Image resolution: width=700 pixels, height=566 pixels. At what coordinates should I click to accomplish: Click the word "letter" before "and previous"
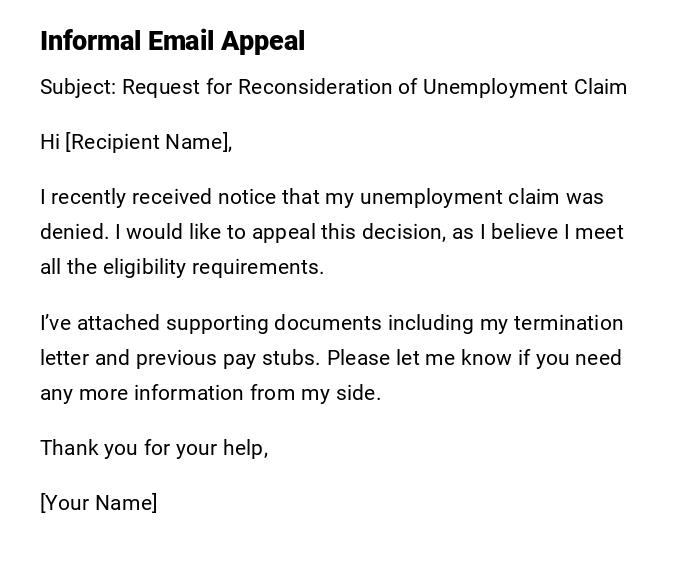pyautogui.click(x=65, y=358)
